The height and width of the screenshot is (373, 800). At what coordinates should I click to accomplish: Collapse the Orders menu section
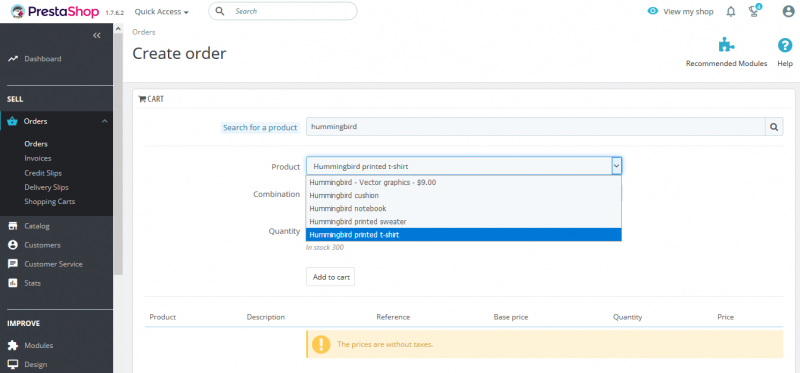(104, 121)
